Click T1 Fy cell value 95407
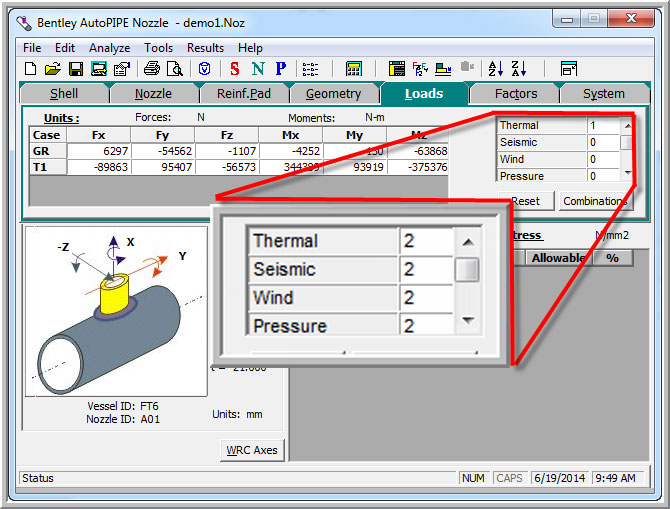Image resolution: width=670 pixels, height=509 pixels. click(162, 167)
